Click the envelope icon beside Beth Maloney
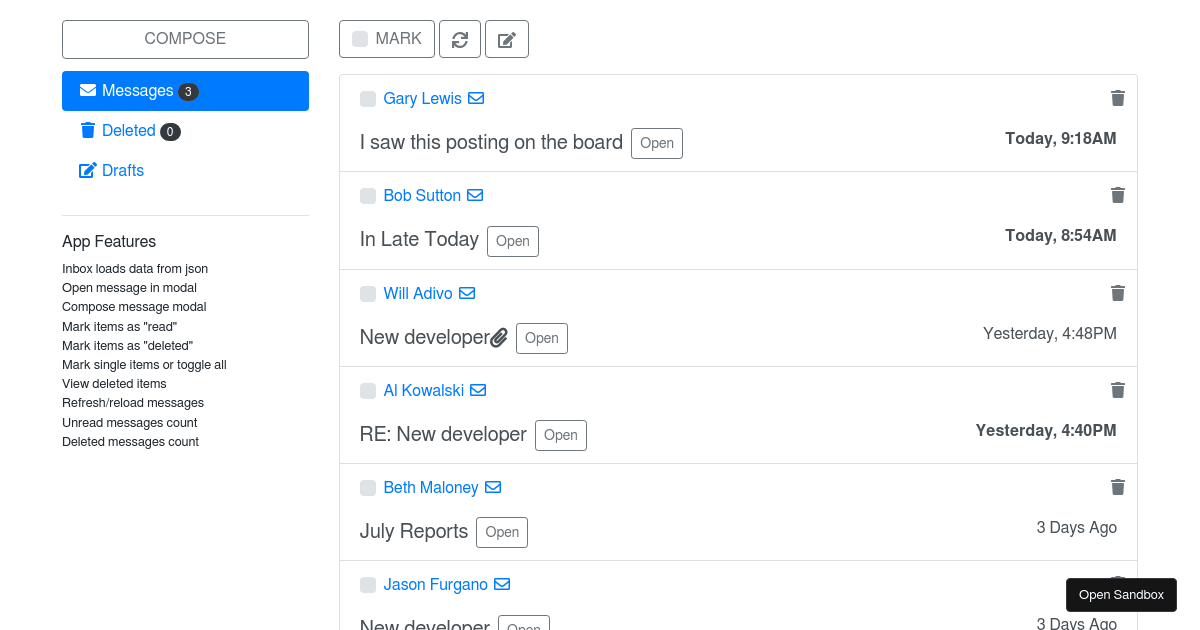Viewport: 1200px width, 630px height. (492, 487)
